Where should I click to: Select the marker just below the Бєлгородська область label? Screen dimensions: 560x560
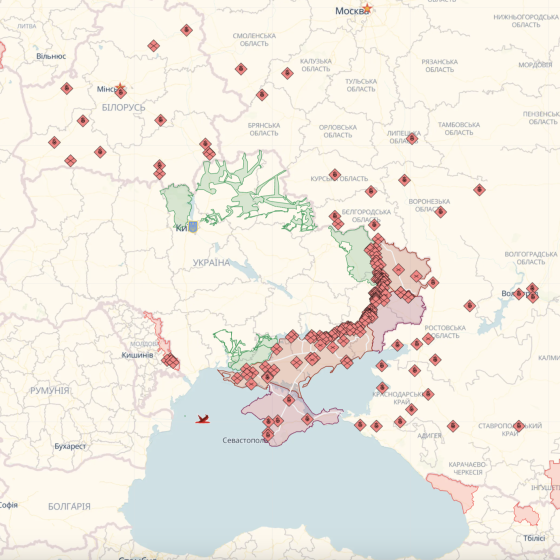(x=374, y=225)
